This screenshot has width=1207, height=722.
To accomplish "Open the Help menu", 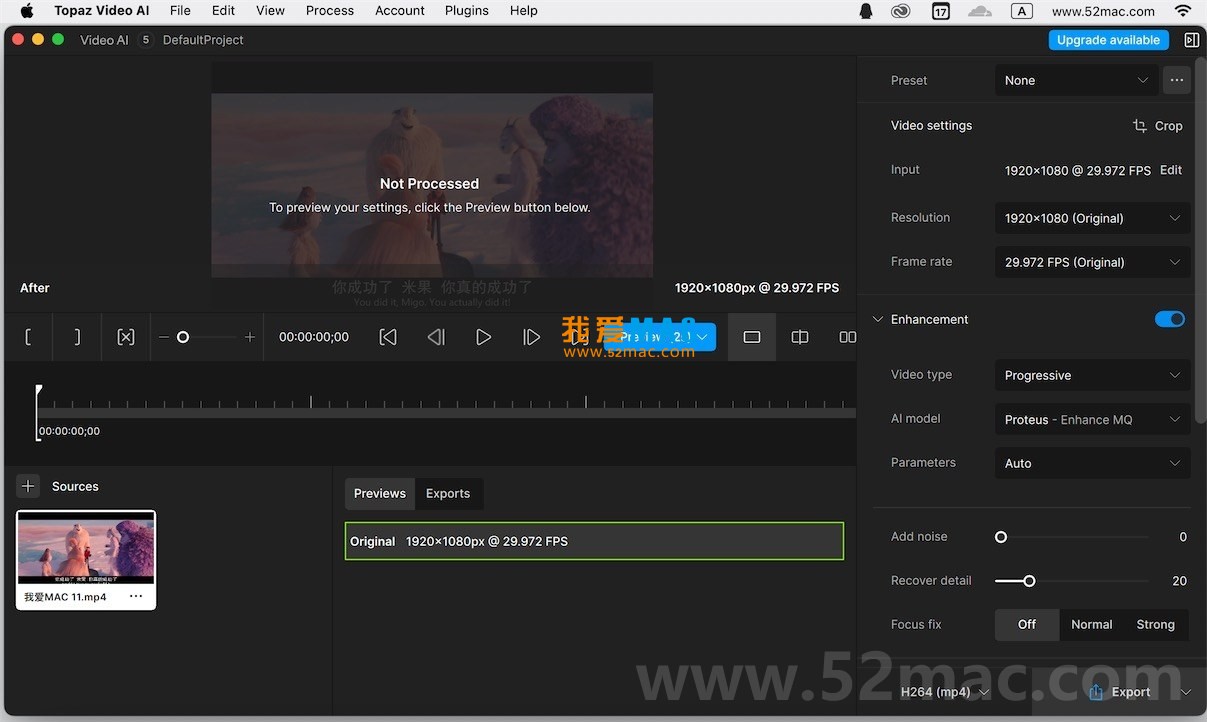I will point(523,11).
